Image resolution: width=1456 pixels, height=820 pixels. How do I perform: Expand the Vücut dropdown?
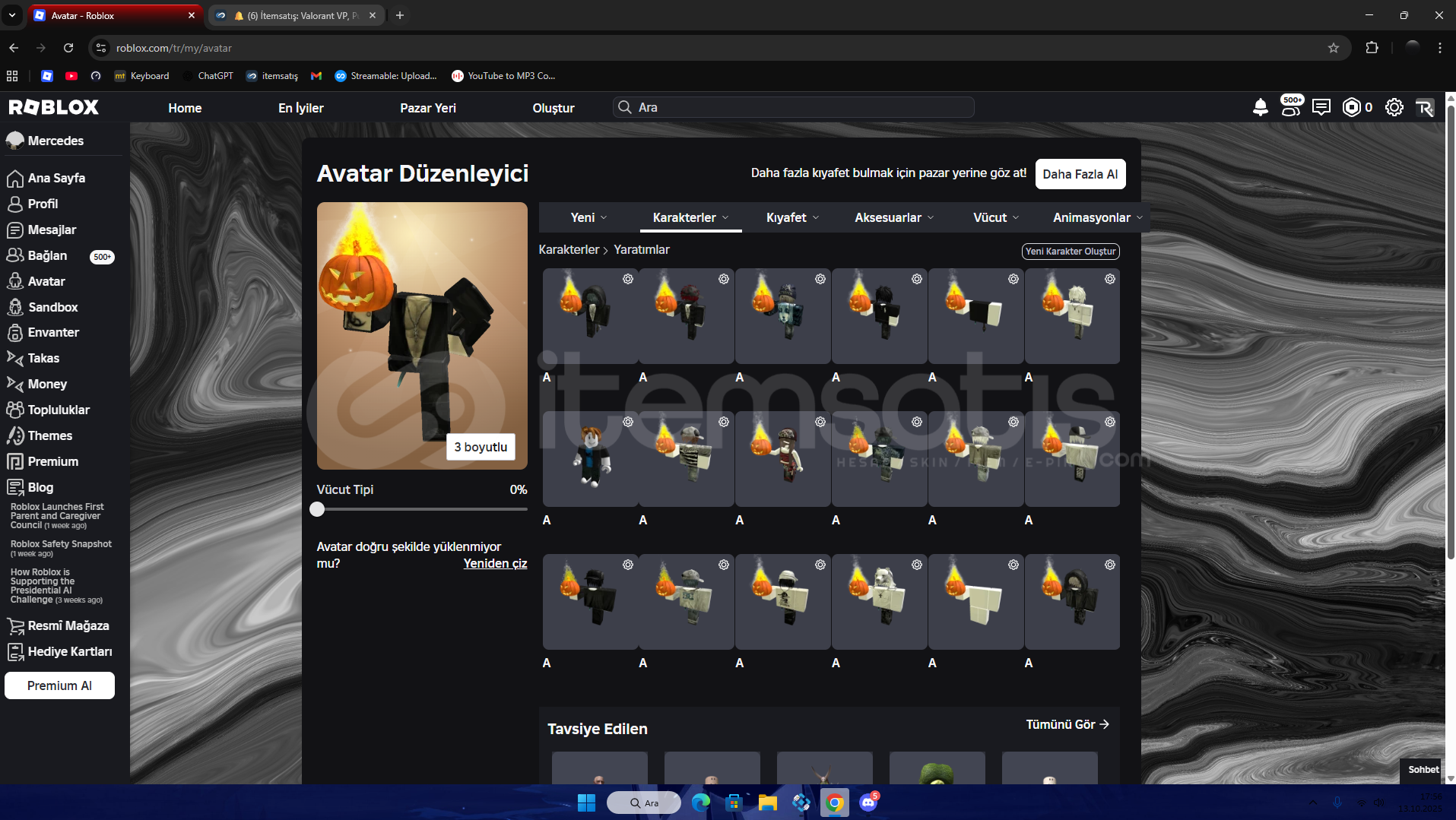tap(996, 217)
